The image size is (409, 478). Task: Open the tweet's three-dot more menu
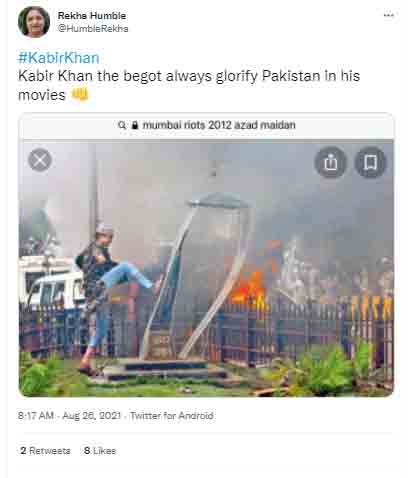(388, 15)
